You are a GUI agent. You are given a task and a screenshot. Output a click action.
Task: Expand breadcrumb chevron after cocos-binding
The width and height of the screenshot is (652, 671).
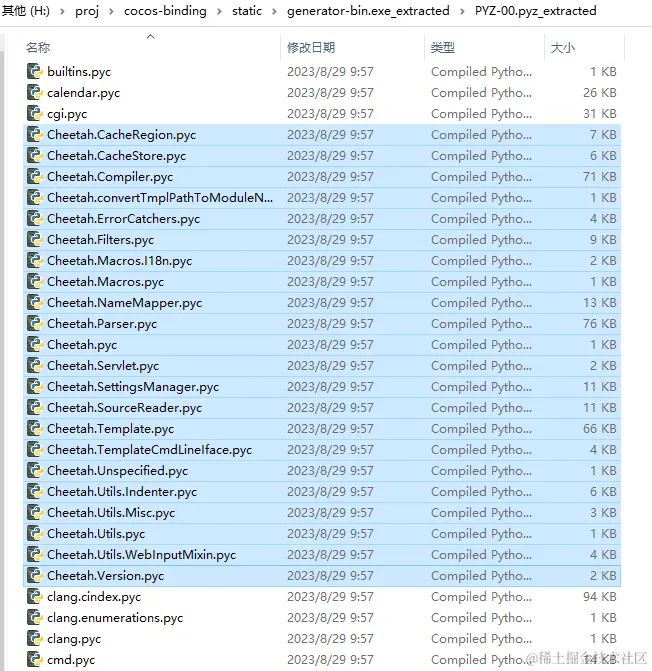pos(219,11)
